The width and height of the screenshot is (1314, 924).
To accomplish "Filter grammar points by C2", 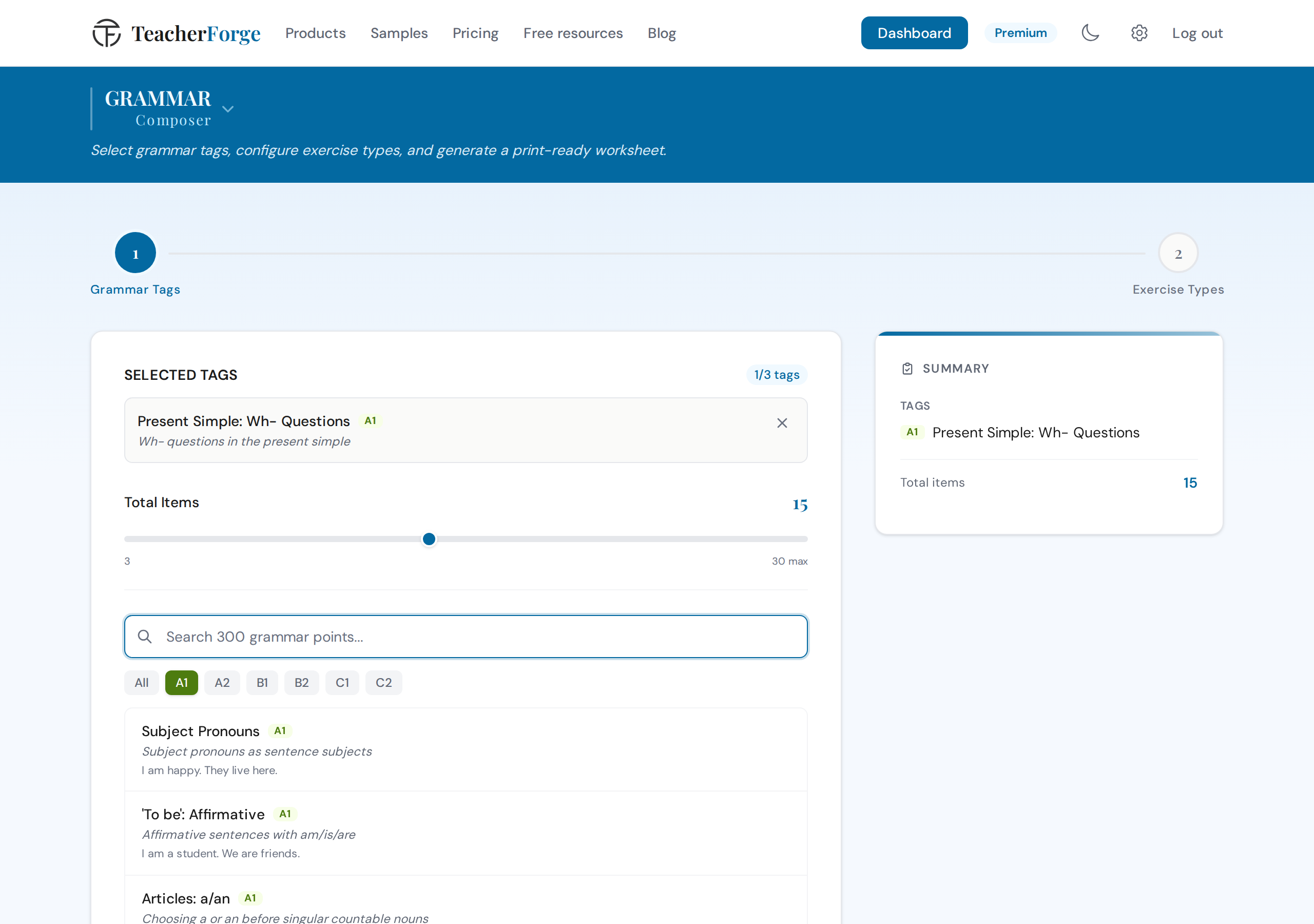I will (383, 682).
